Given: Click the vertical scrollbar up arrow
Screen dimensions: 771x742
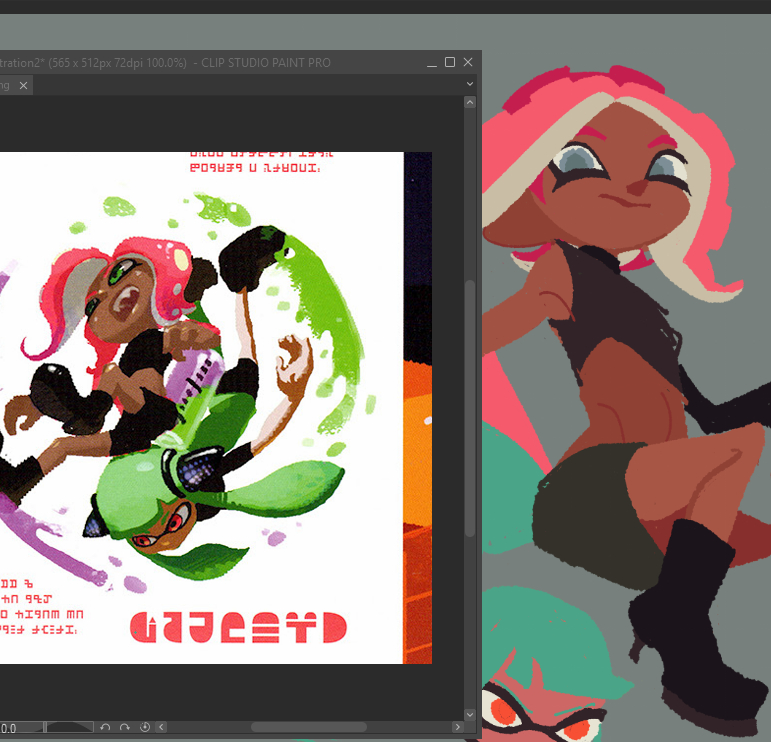Looking at the screenshot, I should 469,103.
